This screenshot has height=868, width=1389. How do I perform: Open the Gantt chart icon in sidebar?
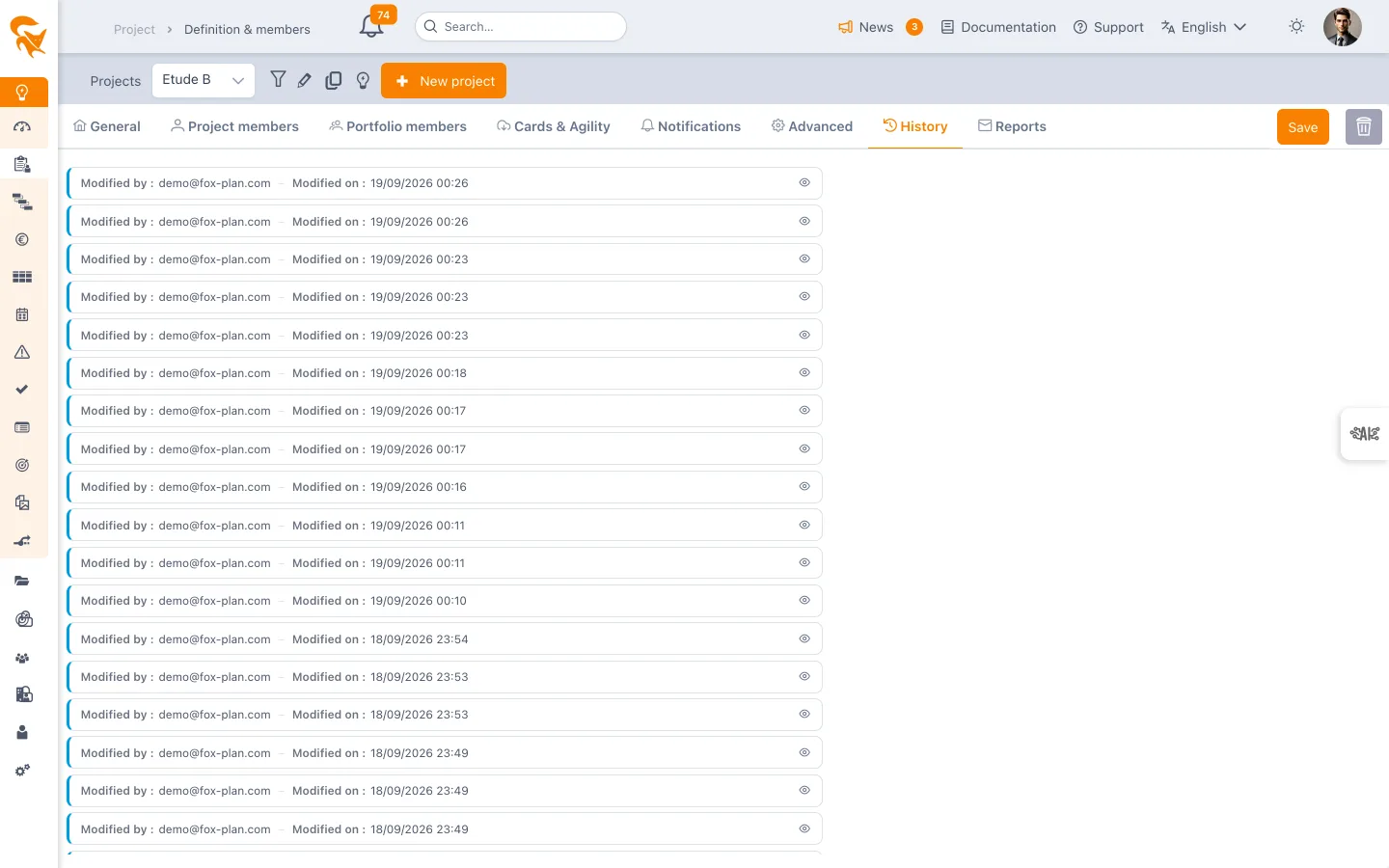[22, 203]
